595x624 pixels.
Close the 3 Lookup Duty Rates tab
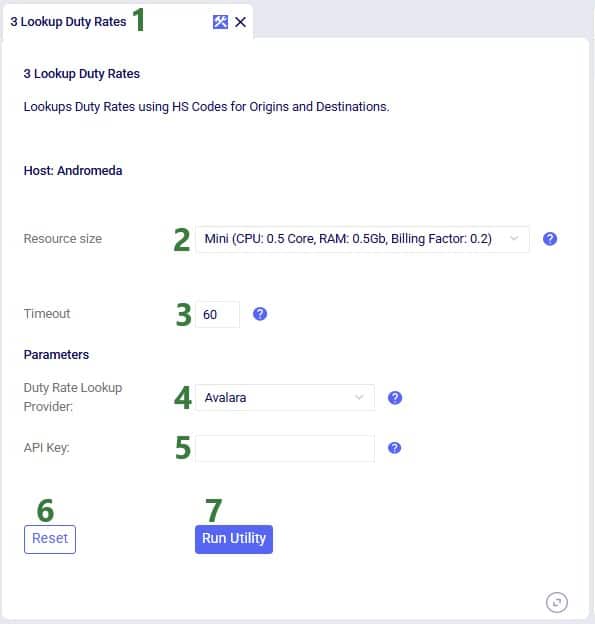(x=240, y=22)
